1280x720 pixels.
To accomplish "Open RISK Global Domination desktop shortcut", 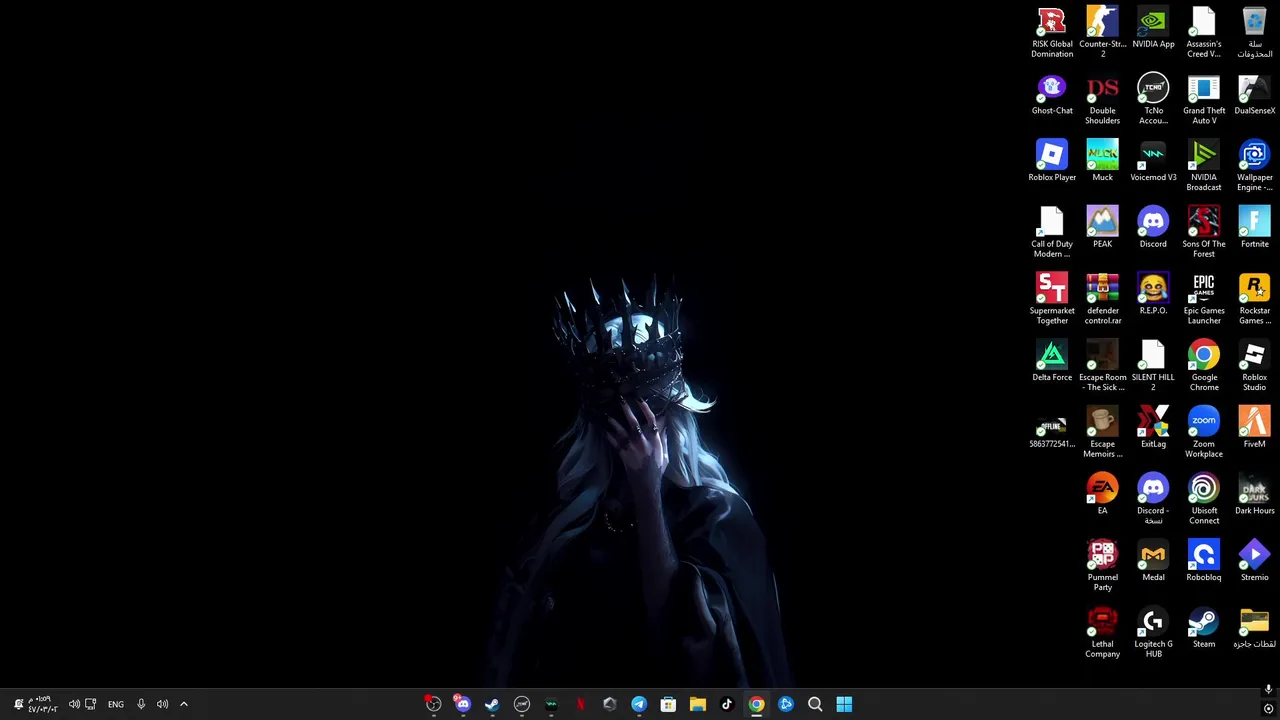I will (1052, 33).
